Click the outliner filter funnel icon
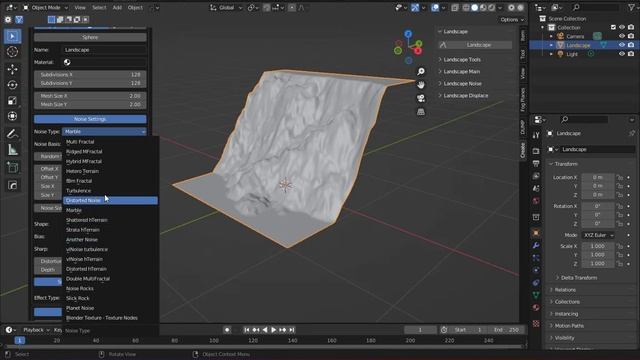 631,7
